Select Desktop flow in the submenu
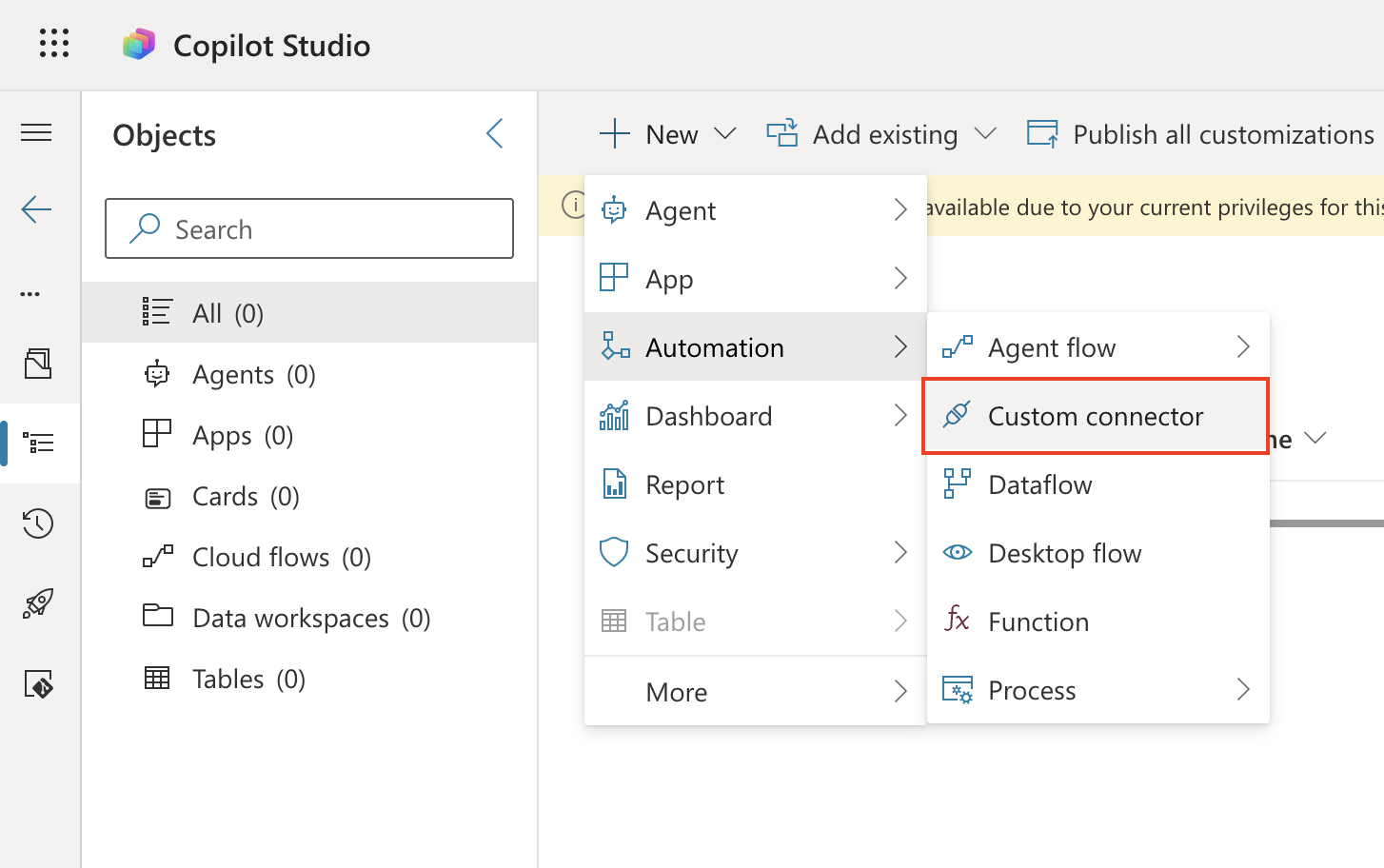Image resolution: width=1384 pixels, height=868 pixels. coord(1098,553)
